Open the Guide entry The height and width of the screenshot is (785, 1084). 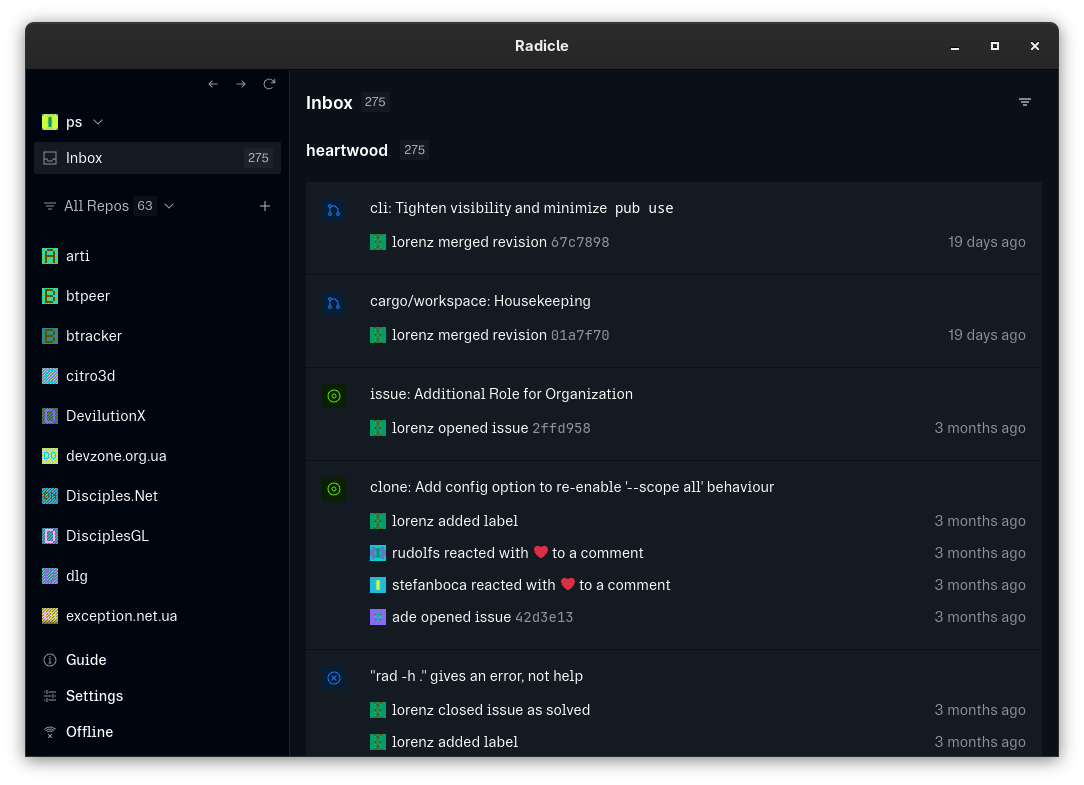[x=86, y=660]
